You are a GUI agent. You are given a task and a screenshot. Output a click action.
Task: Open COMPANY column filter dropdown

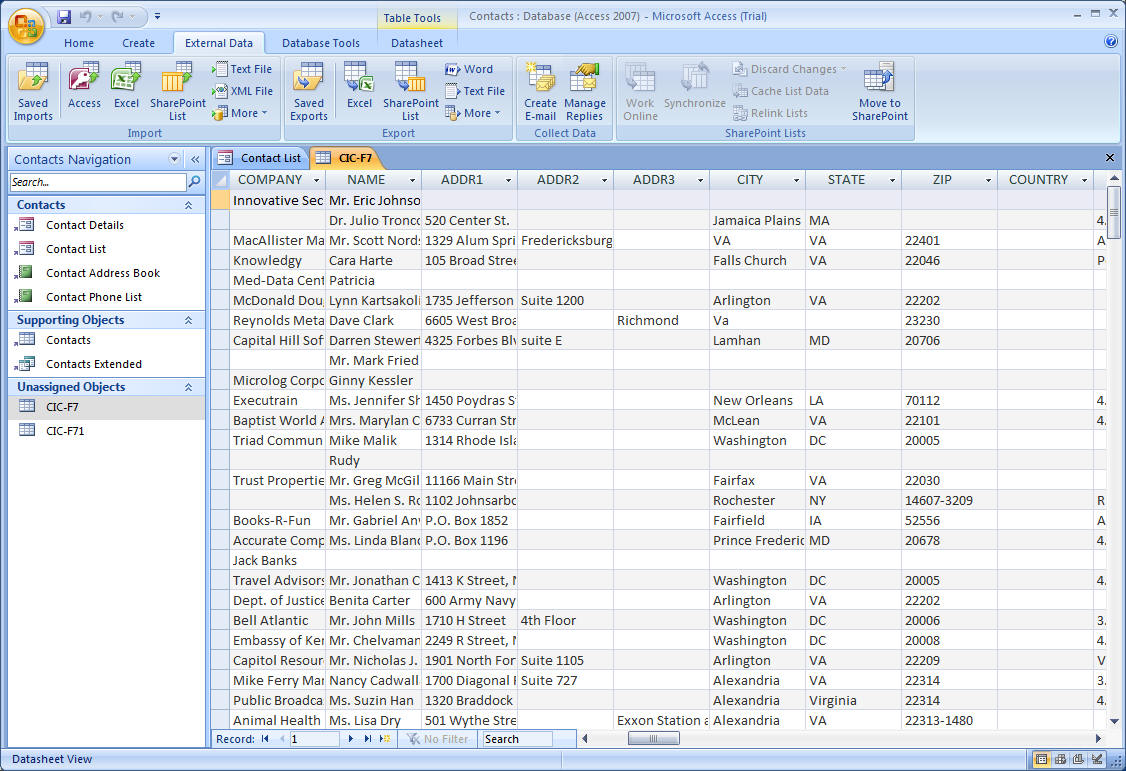(x=316, y=180)
